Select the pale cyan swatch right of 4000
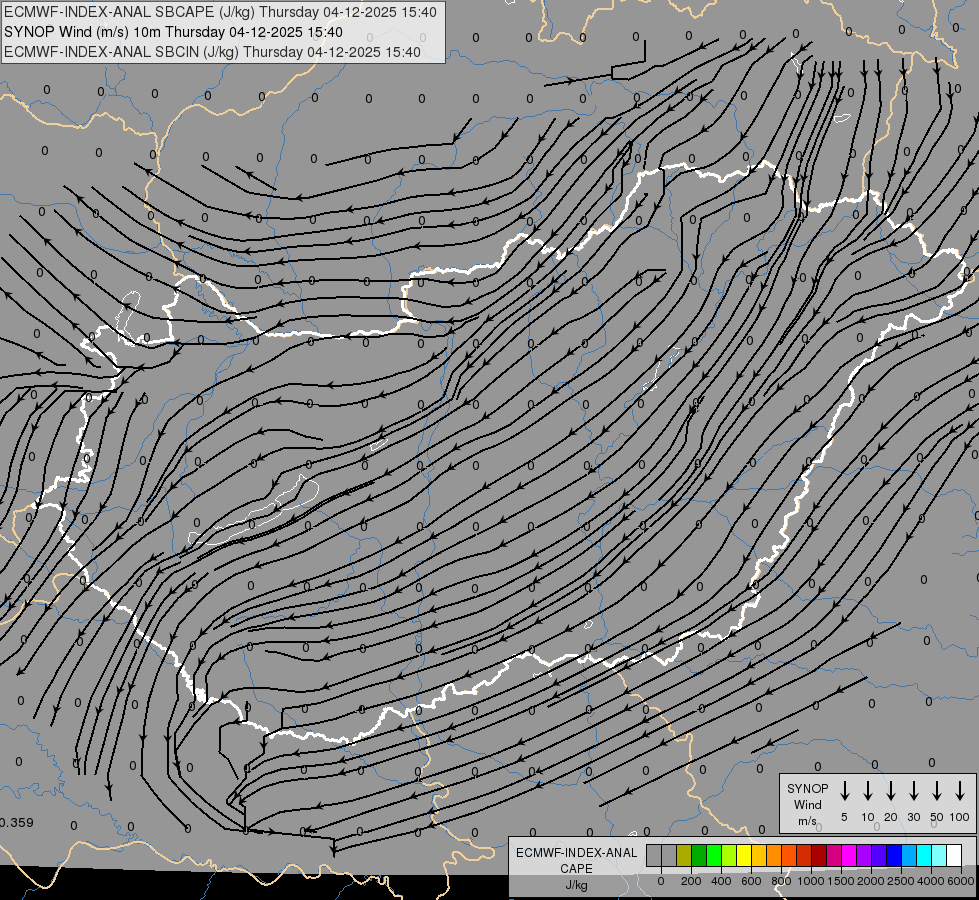The image size is (979, 900). point(940,855)
